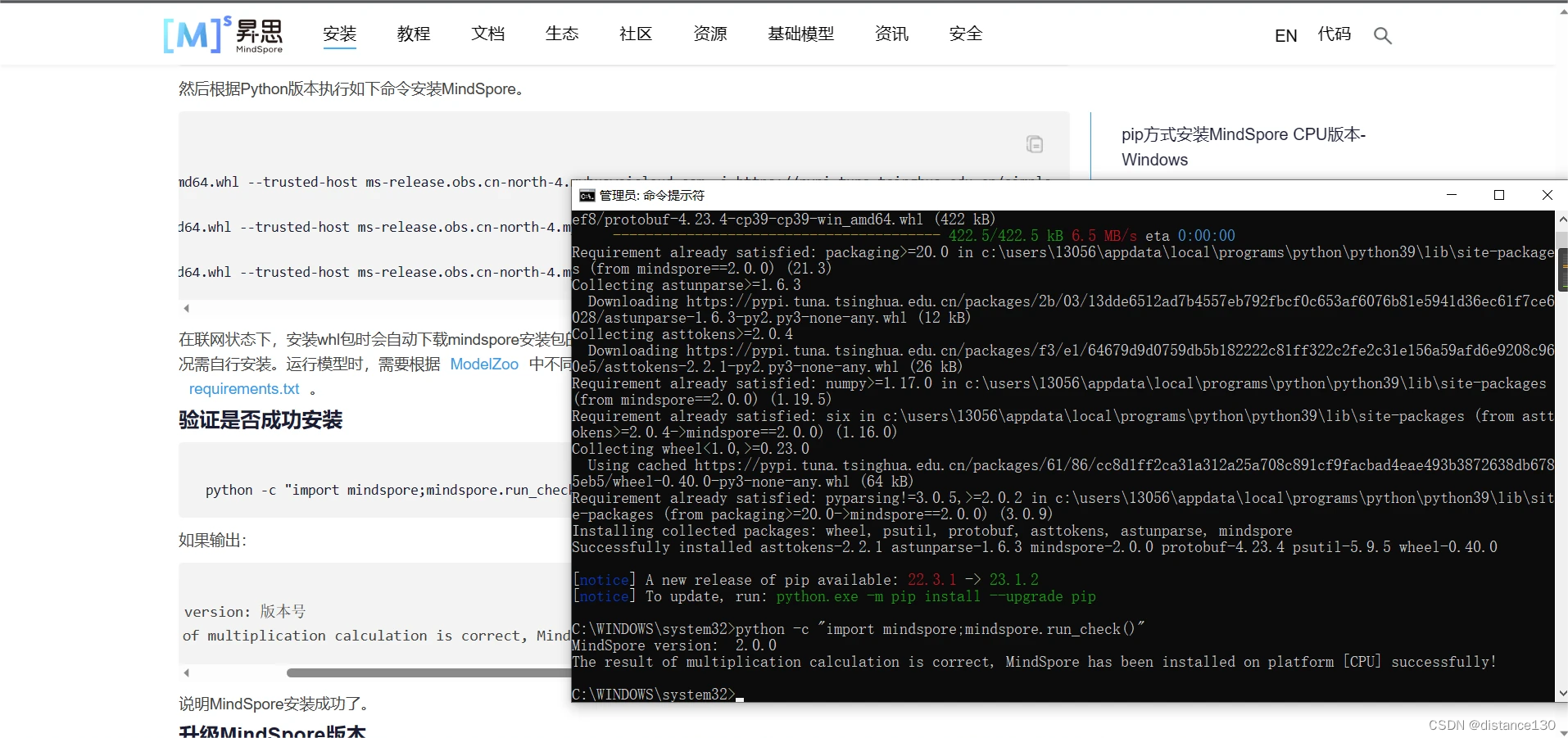The width and height of the screenshot is (1568, 738).
Task: Open the ModelZoo link
Action: click(x=484, y=364)
